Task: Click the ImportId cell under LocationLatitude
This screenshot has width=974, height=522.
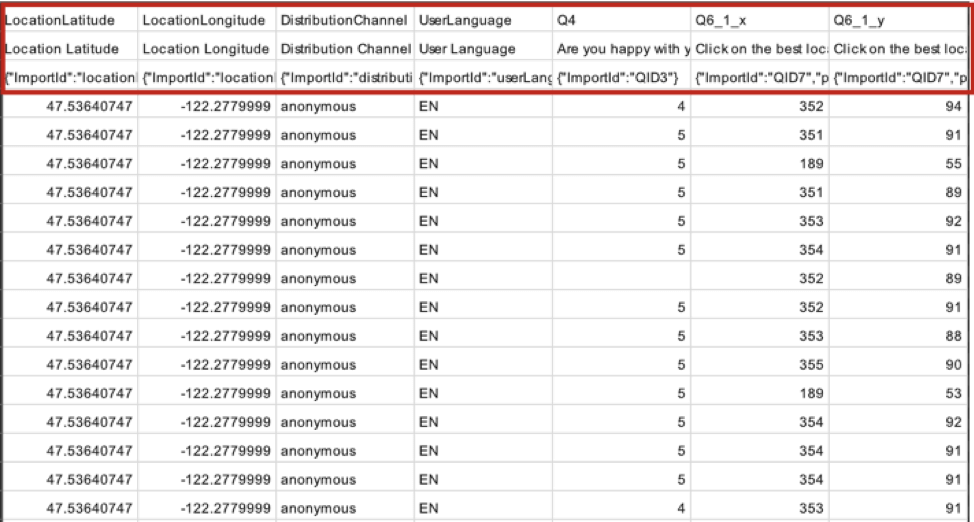Action: point(70,78)
